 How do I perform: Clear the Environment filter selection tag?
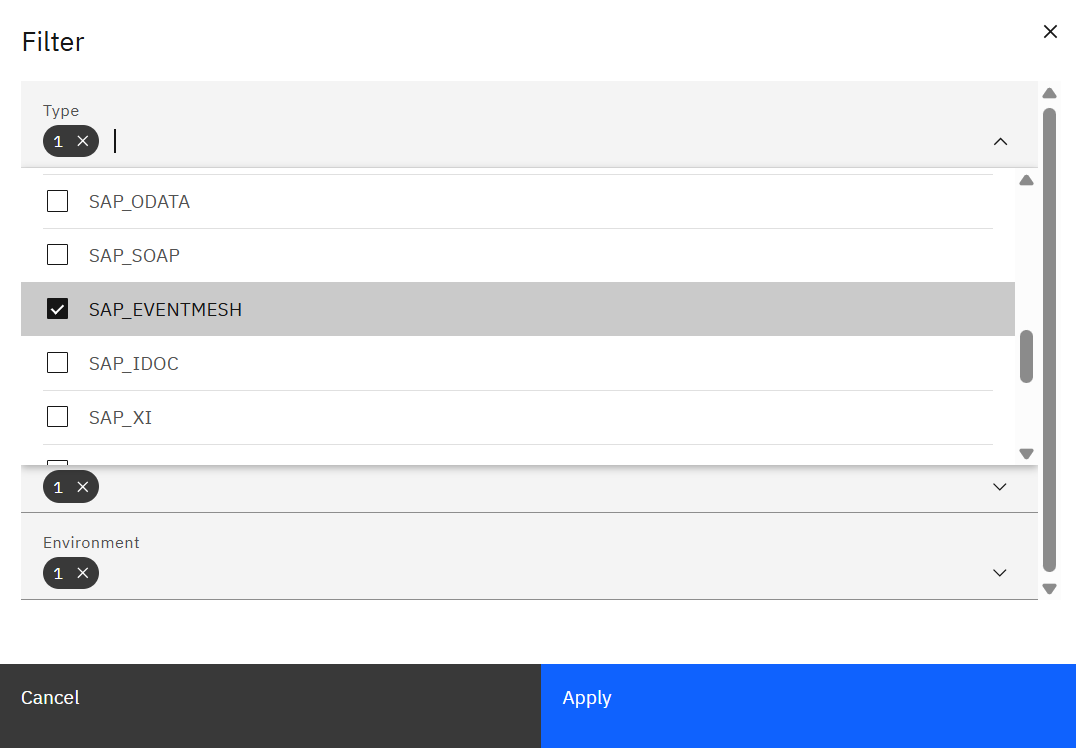click(83, 573)
